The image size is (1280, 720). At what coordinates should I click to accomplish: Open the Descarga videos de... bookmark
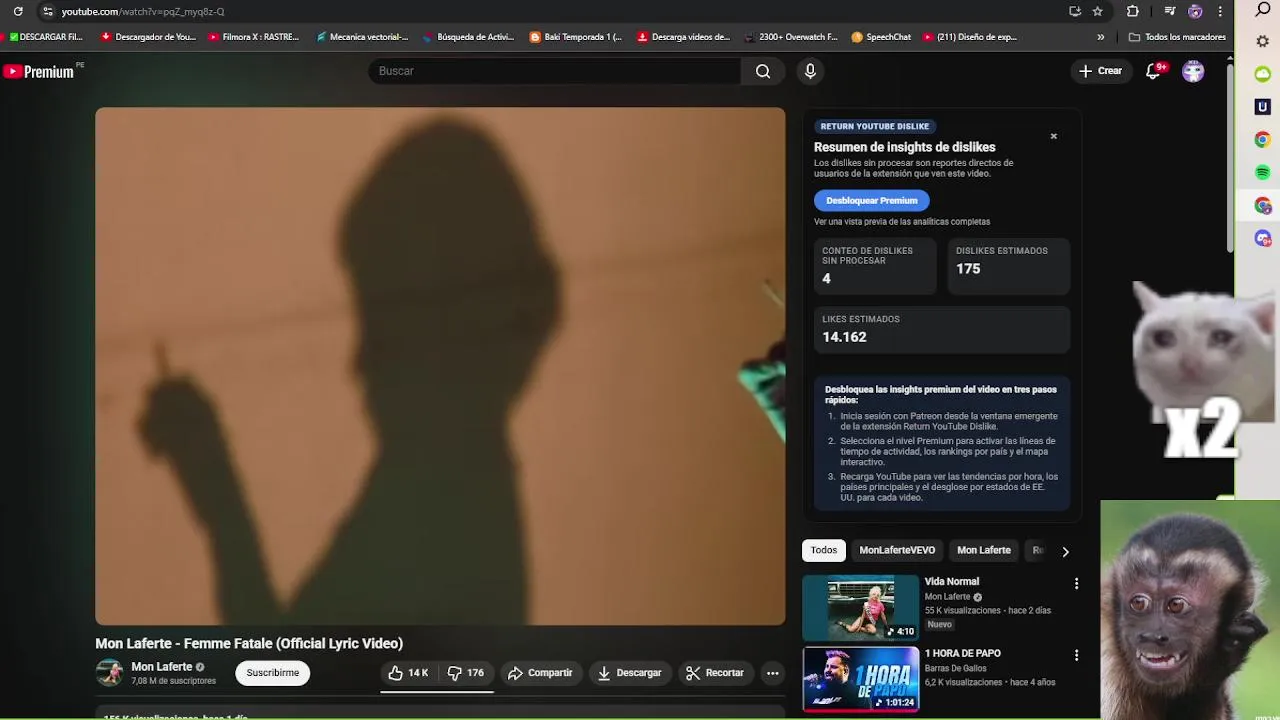(x=684, y=37)
